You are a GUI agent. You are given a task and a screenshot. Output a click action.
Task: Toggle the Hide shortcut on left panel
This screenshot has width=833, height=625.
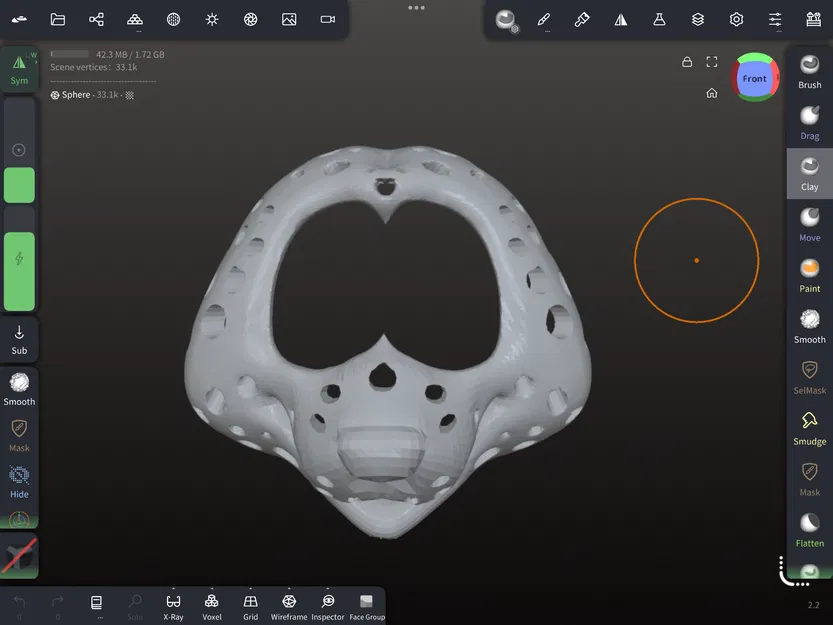(x=19, y=482)
